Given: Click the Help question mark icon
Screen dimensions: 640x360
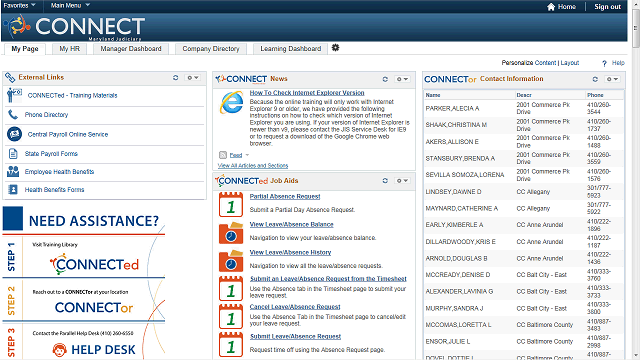Looking at the screenshot, I should pyautogui.click(x=604, y=63).
